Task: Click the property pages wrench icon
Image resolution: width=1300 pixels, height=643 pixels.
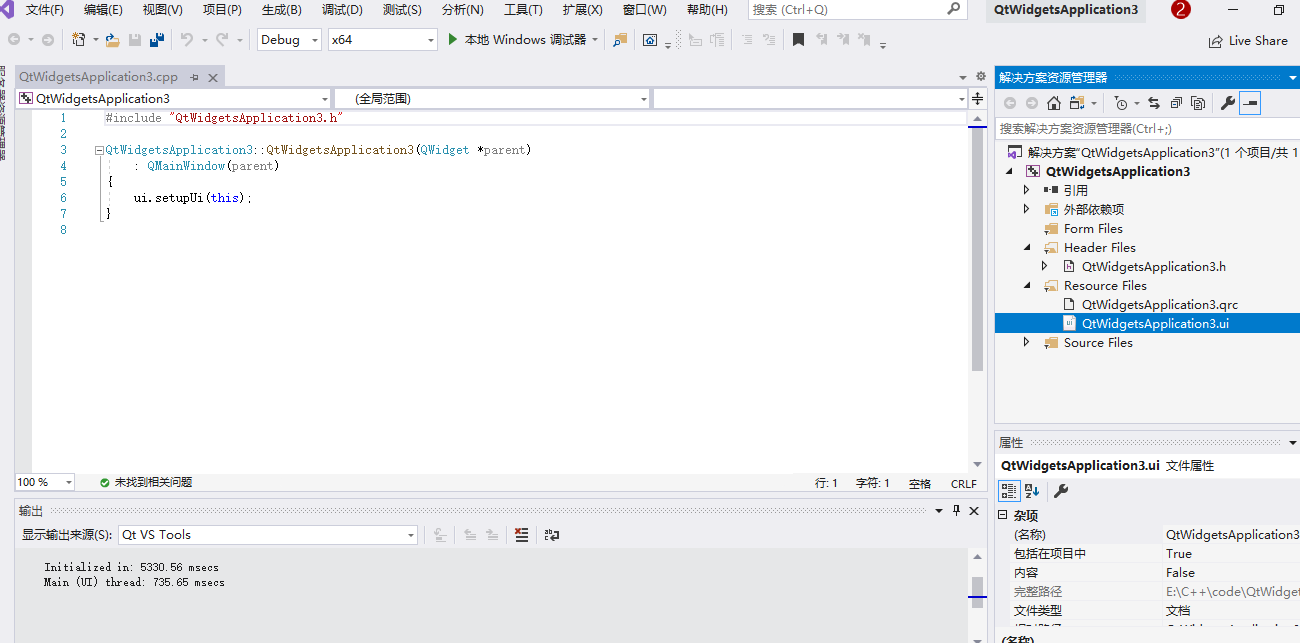Action: [1061, 490]
